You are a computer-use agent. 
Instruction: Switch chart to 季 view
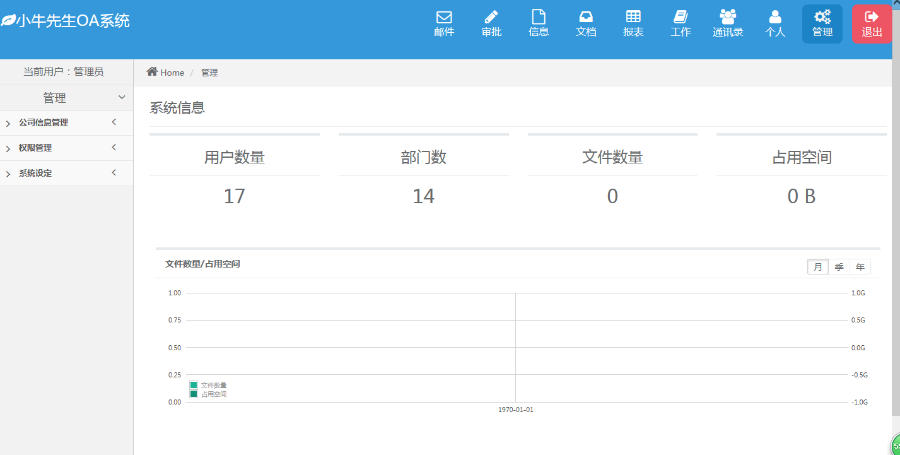tap(839, 267)
